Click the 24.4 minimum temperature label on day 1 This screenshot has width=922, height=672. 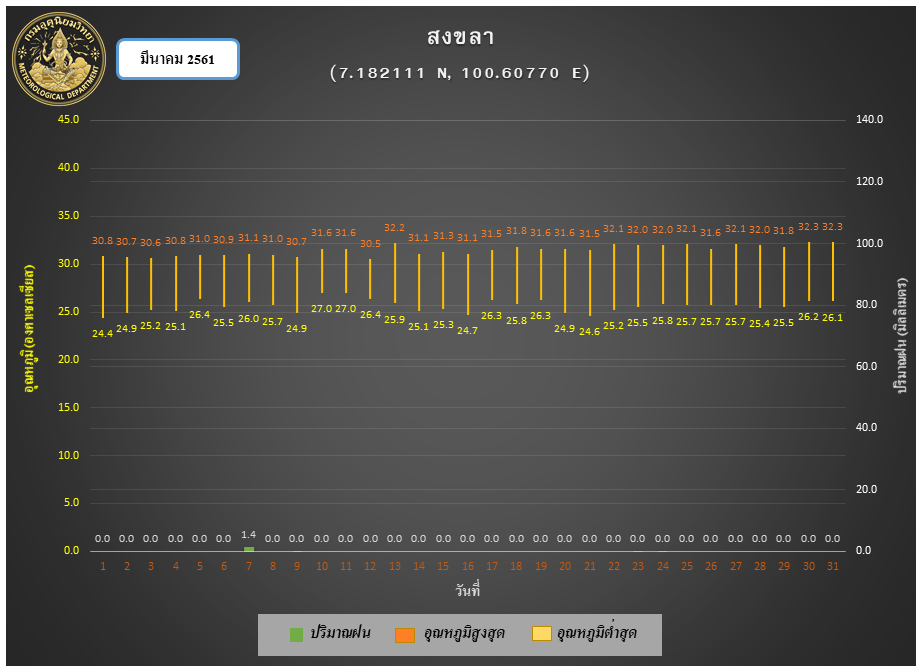(102, 333)
